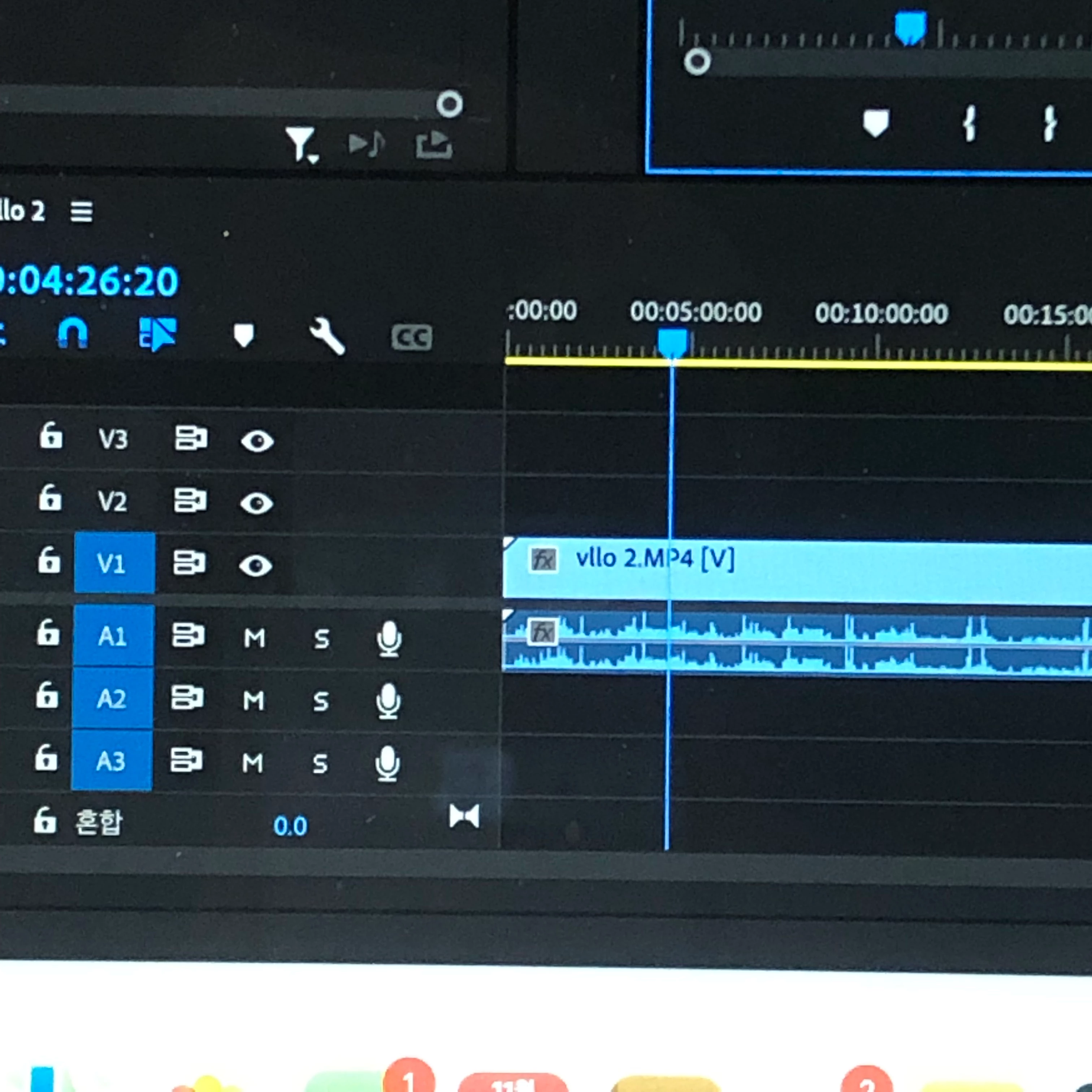This screenshot has width=1092, height=1092.
Task: Click the A3 track target button
Action: coord(111,761)
